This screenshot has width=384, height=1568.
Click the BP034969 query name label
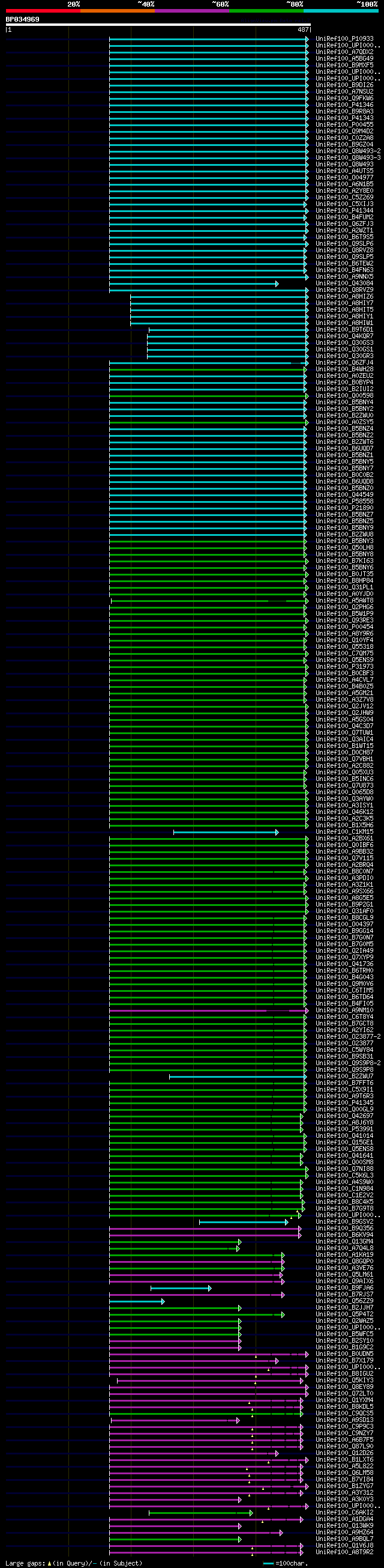(x=22, y=19)
